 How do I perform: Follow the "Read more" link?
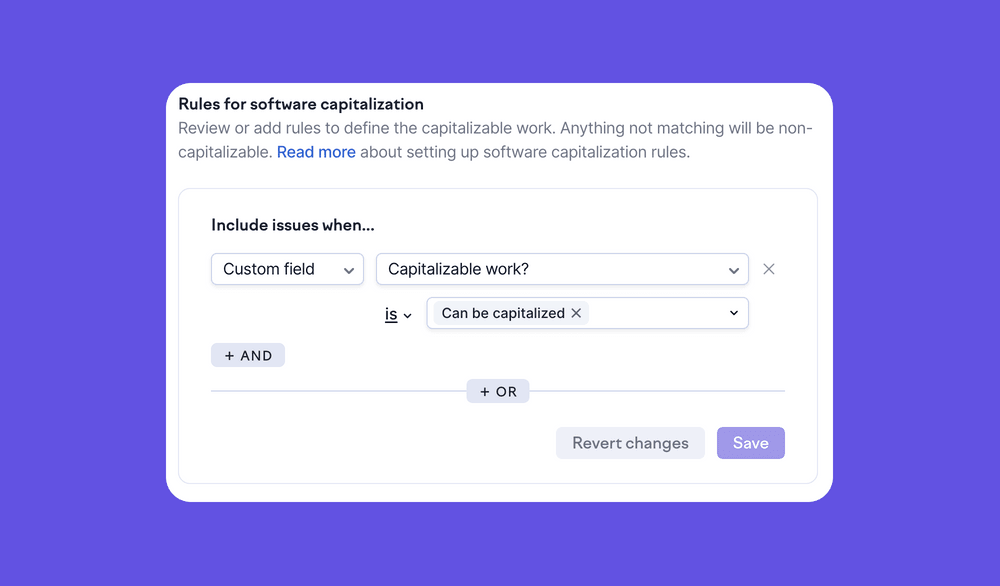click(x=316, y=151)
